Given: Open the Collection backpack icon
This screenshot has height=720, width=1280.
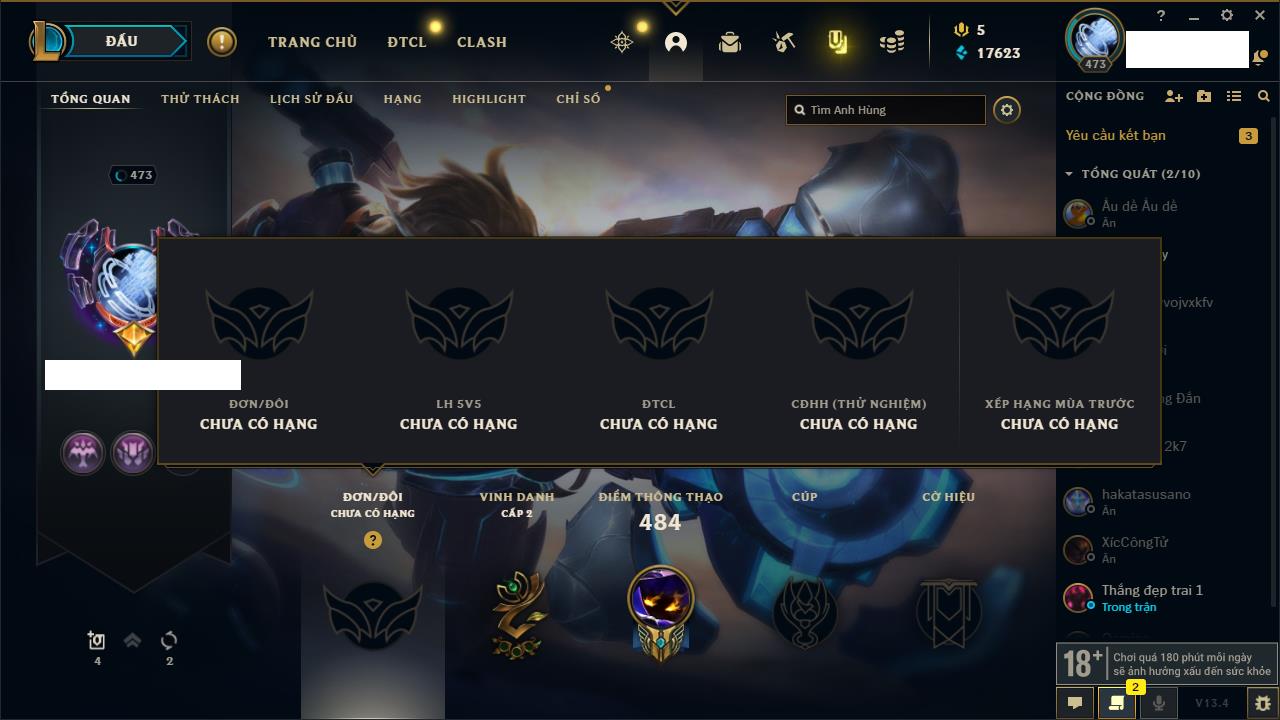Looking at the screenshot, I should coord(730,42).
